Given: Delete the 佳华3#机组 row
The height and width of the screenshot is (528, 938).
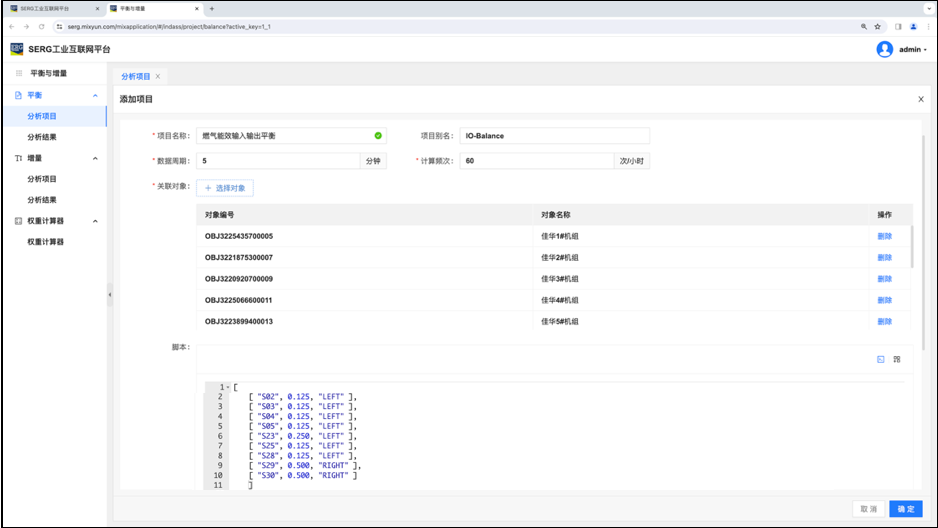Looking at the screenshot, I should (884, 279).
